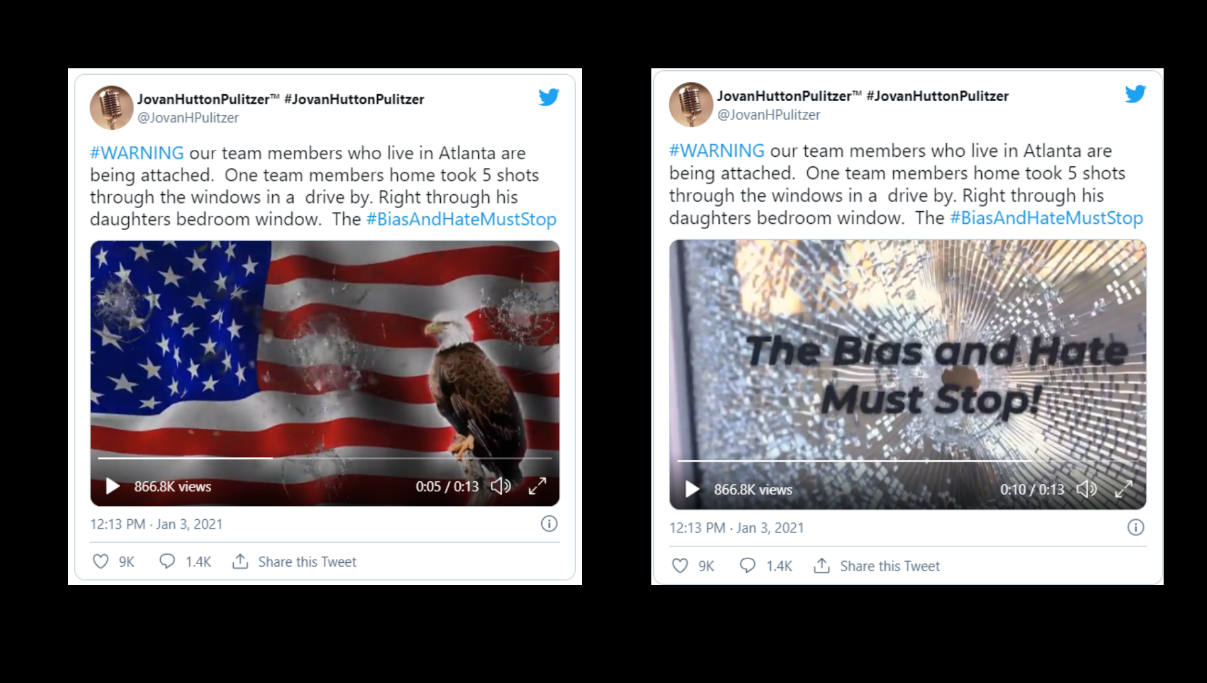Open info icon on right tweet
The height and width of the screenshot is (683, 1207).
pyautogui.click(x=1136, y=527)
